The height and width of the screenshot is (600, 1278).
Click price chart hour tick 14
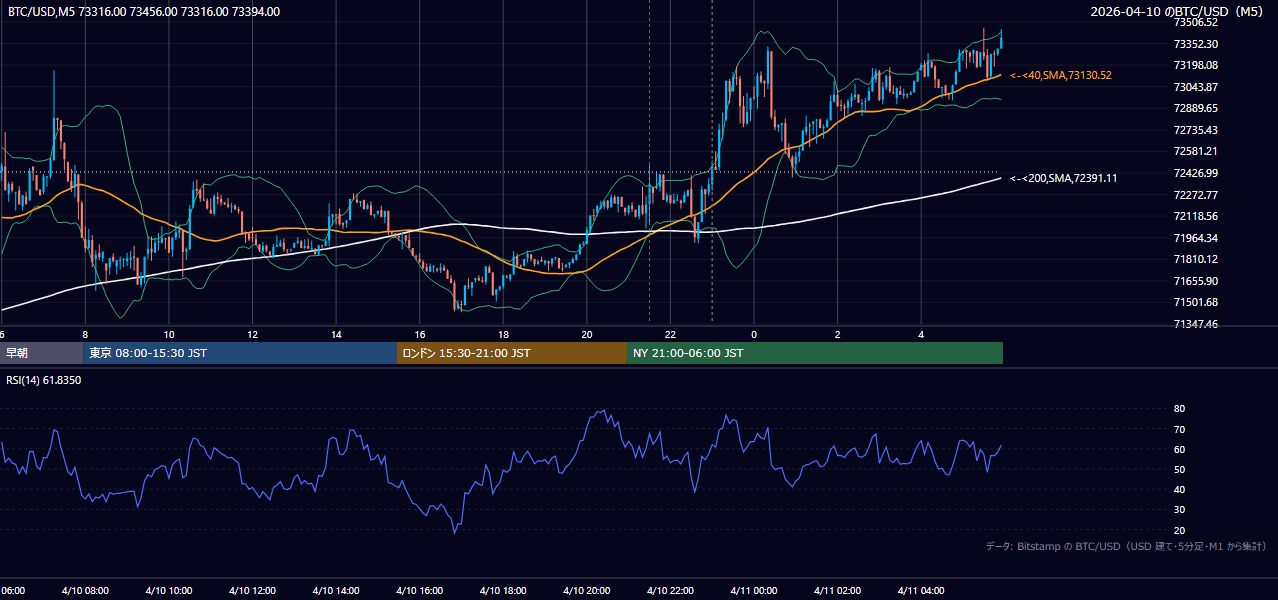click(x=336, y=335)
